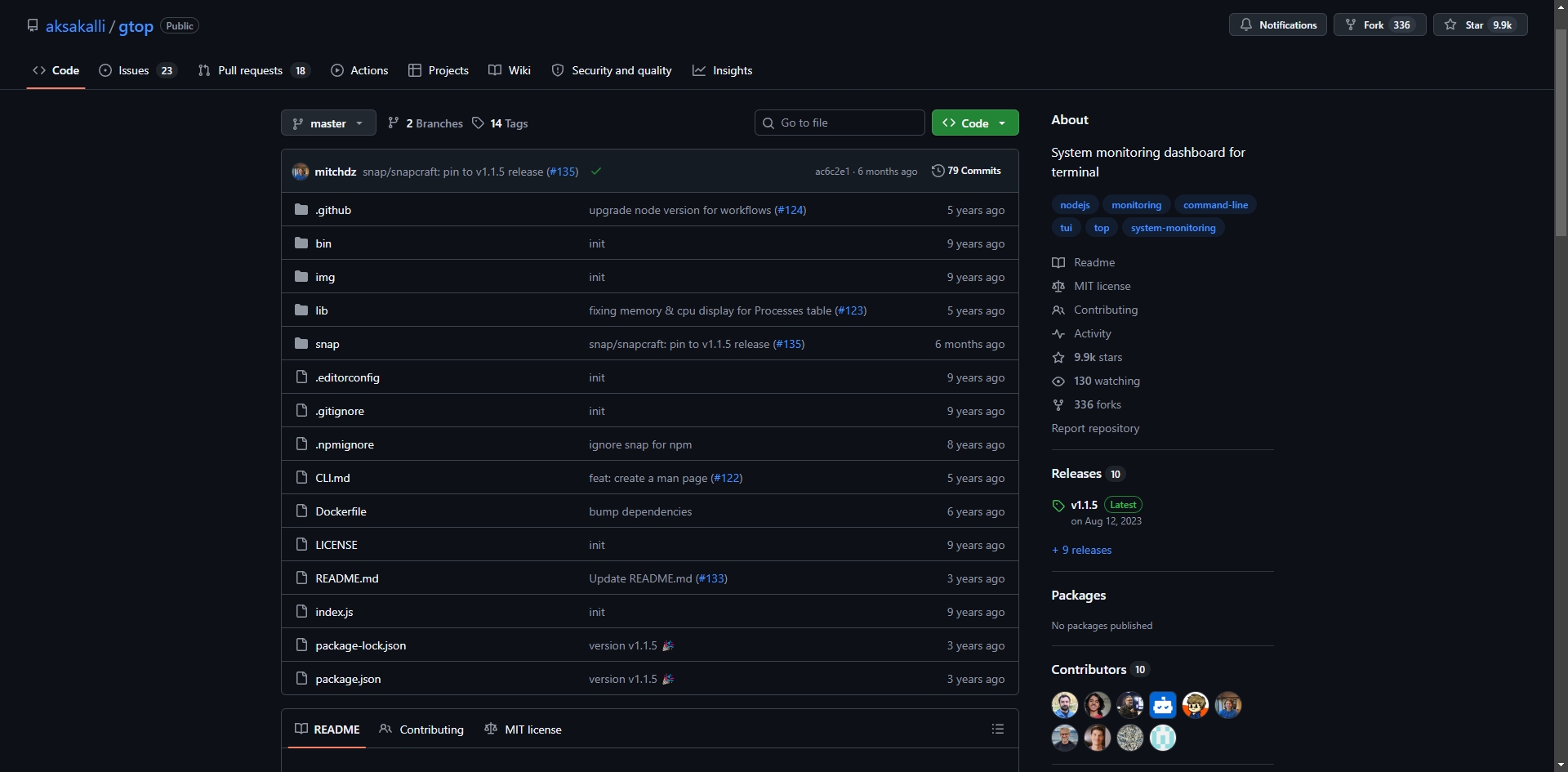The image size is (1568, 772).
Task: Open the Projects tab
Action: pos(439,71)
